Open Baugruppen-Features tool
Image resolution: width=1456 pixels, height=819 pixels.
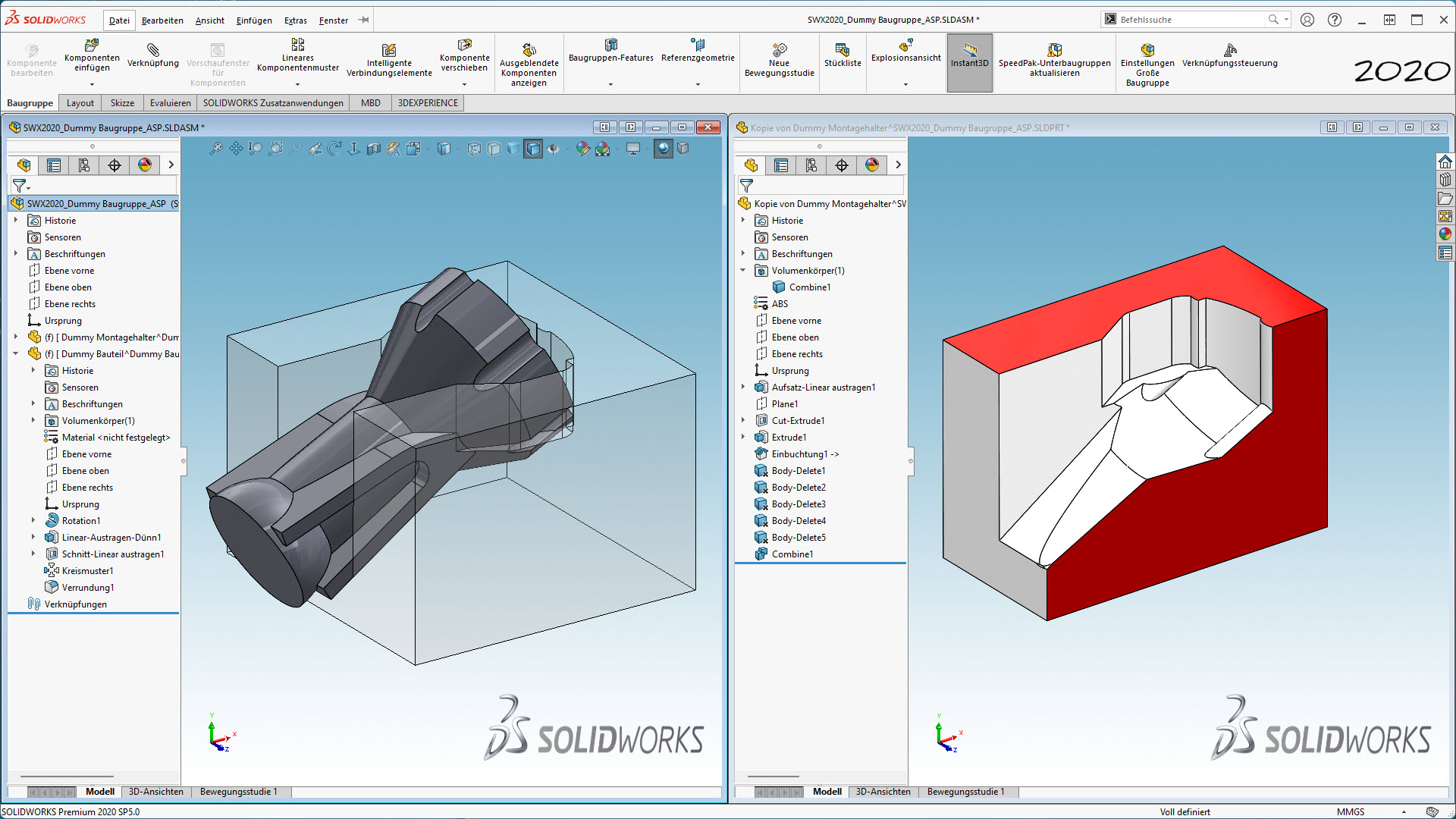610,52
